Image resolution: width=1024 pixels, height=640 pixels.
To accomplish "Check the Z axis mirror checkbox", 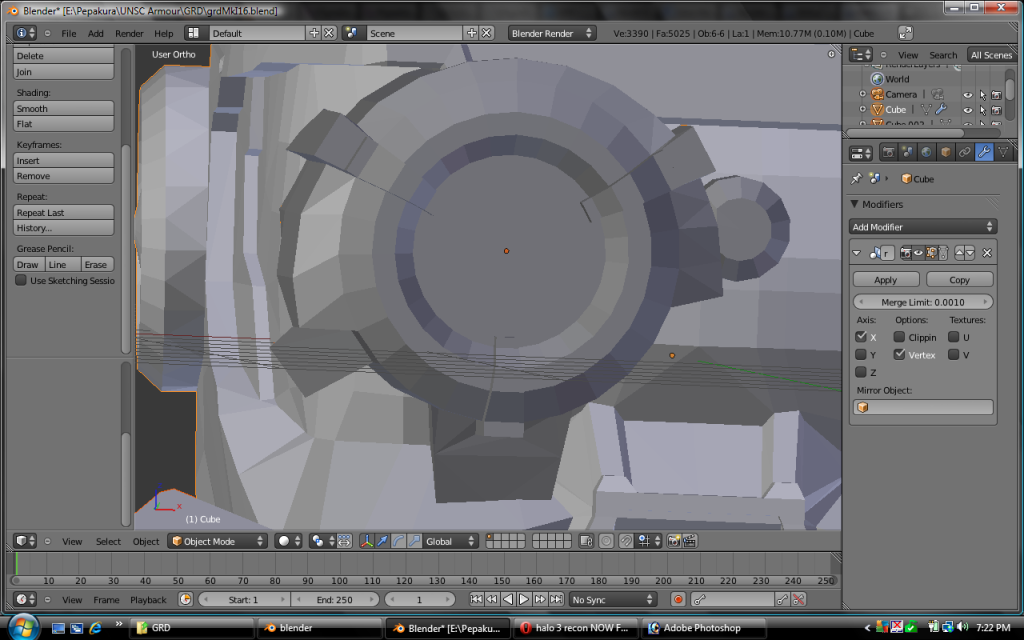I will (861, 372).
